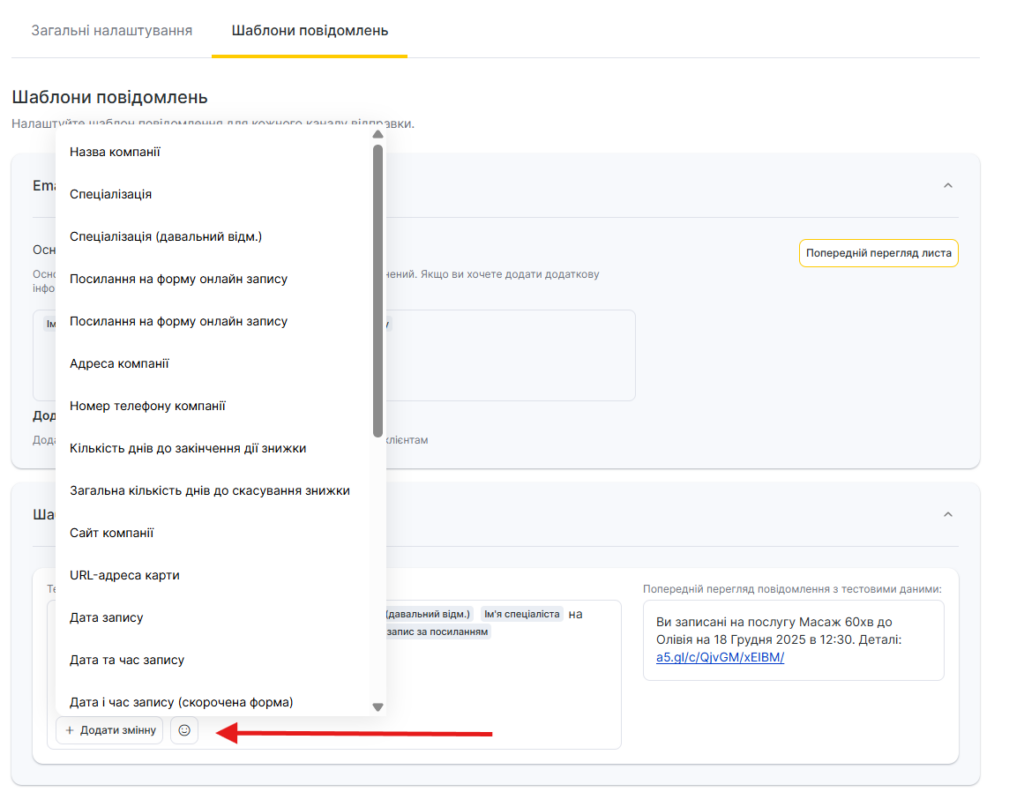Screen dimensions: 1024x807
Task: Open the emoji picker smiley icon
Action: (x=184, y=731)
